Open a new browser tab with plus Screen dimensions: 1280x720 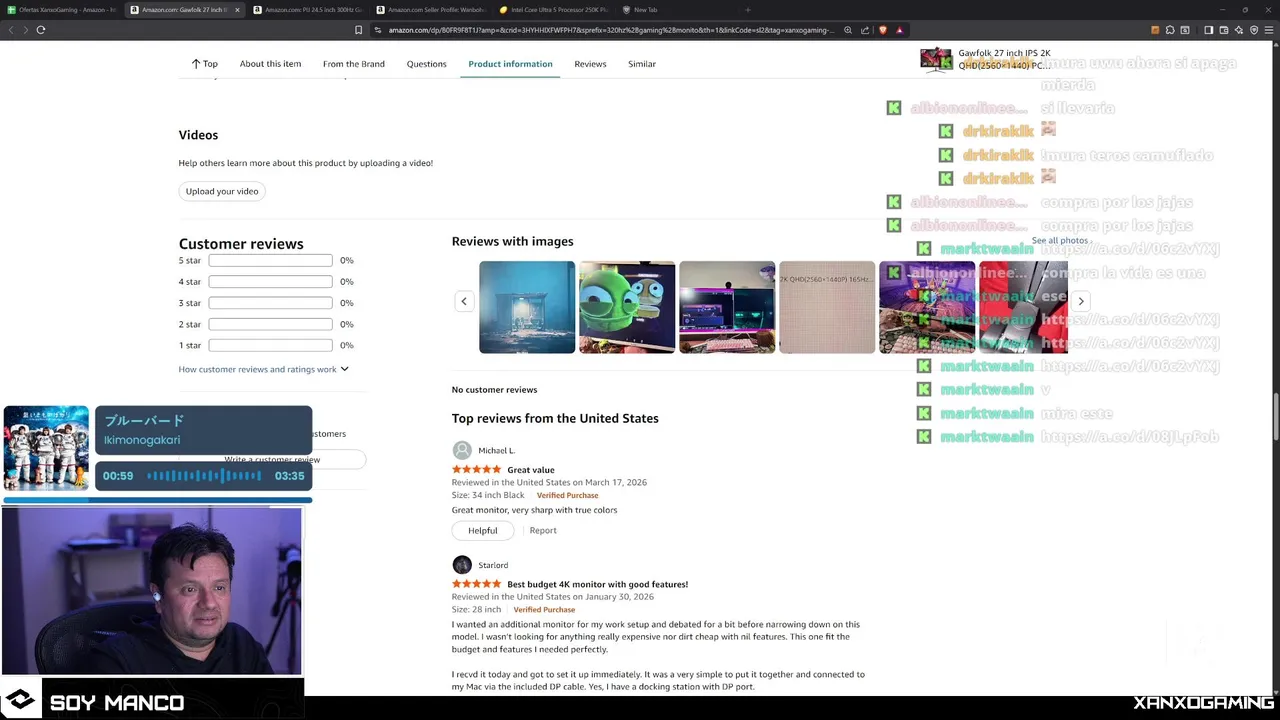[x=747, y=10]
